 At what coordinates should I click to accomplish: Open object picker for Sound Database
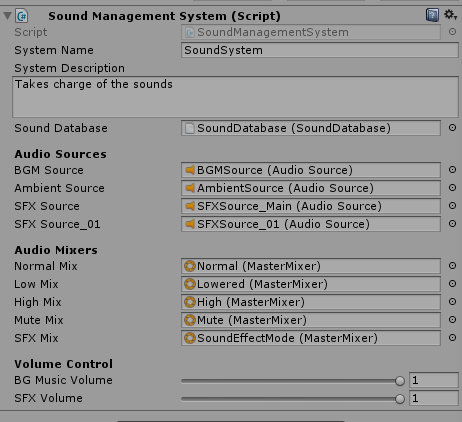452,128
